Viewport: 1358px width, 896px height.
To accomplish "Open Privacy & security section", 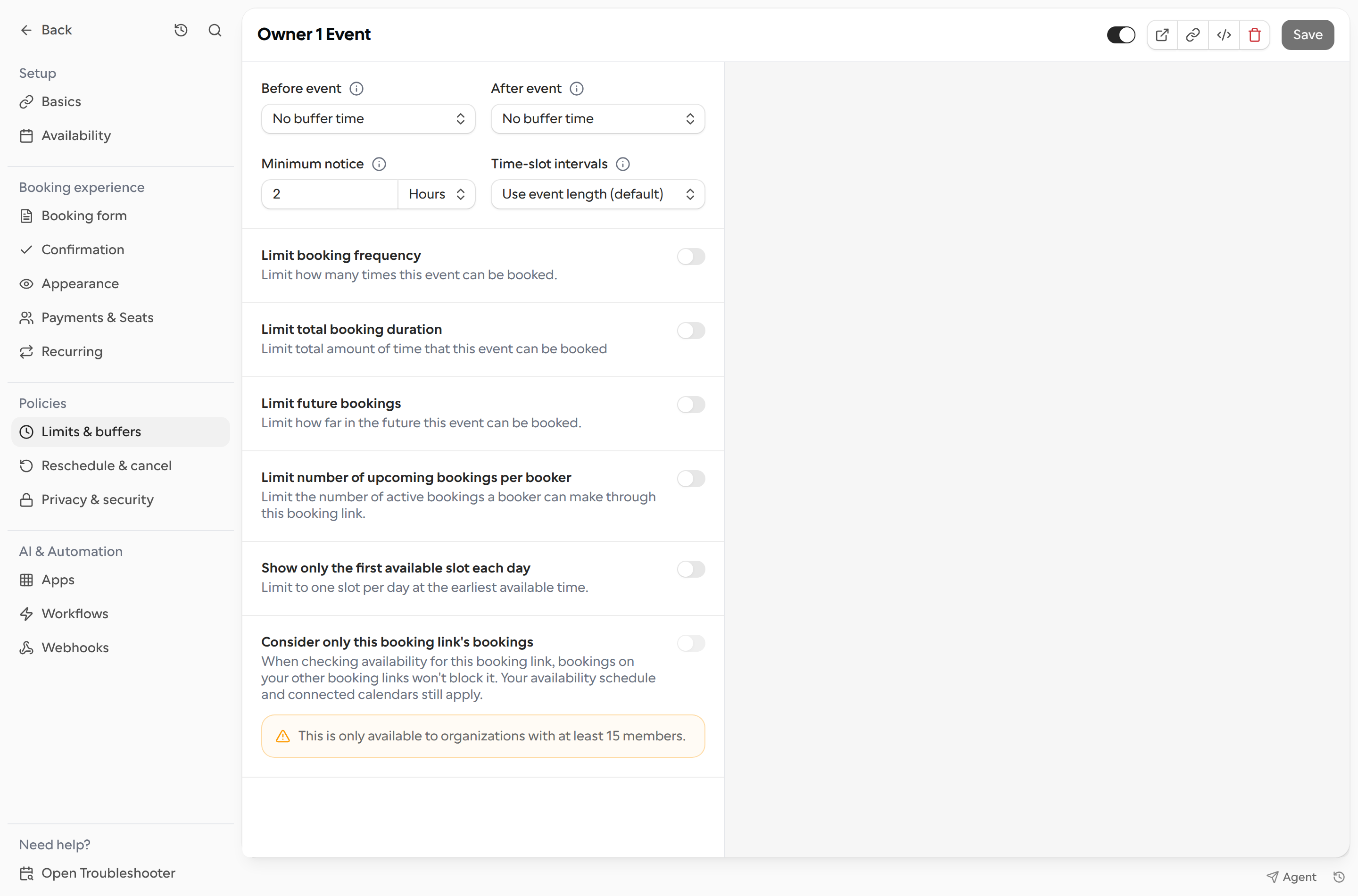I will 121,500.
